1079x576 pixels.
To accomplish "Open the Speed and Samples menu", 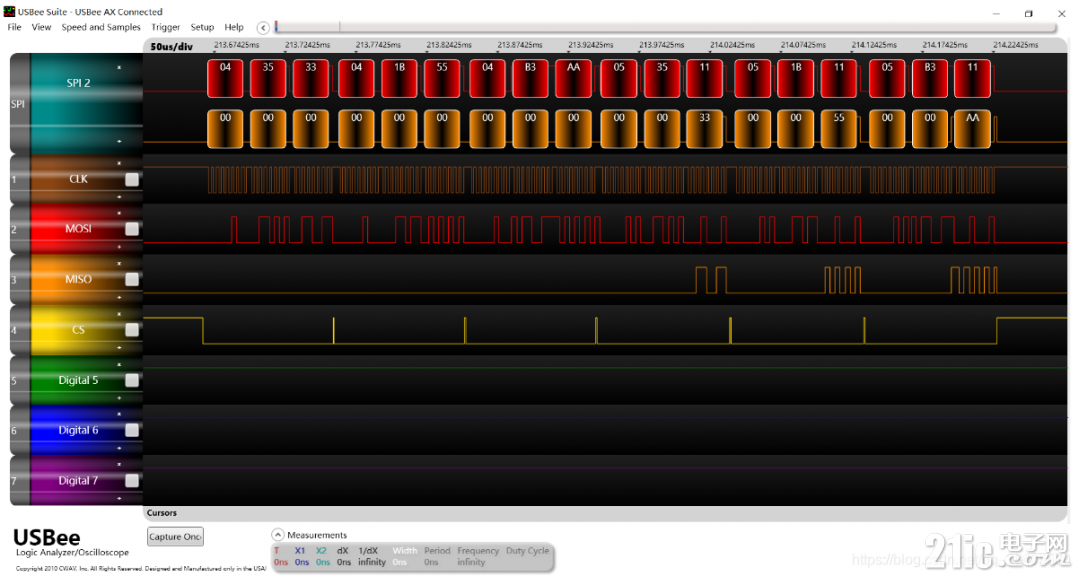I will [x=100, y=28].
